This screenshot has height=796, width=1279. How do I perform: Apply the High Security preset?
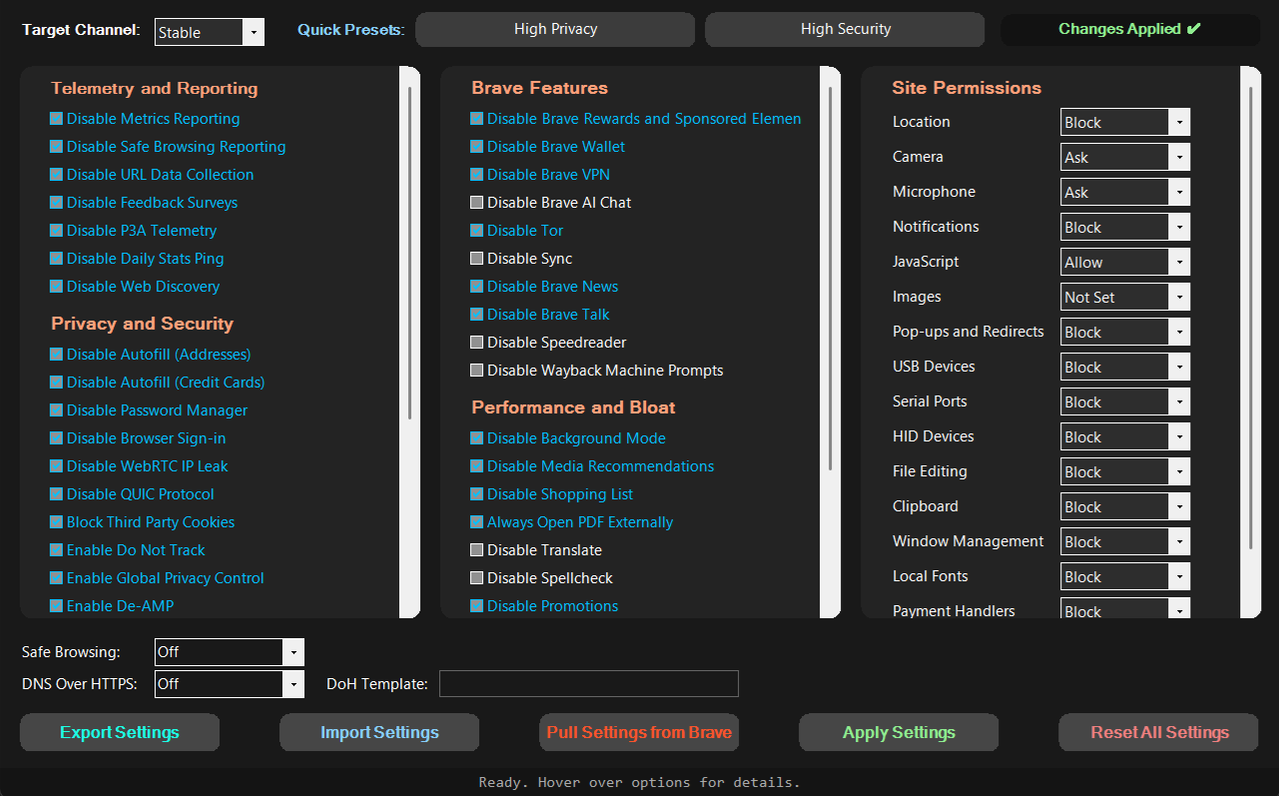pos(845,29)
